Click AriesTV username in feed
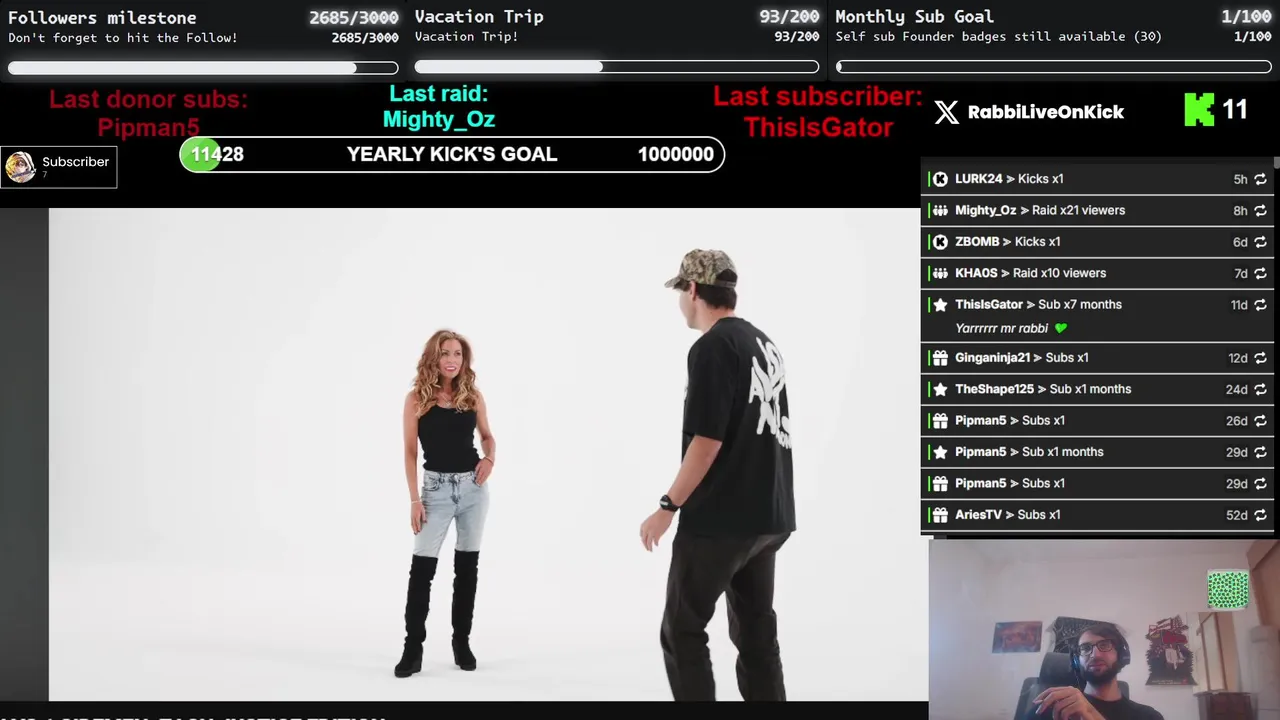1280x720 pixels. pyautogui.click(x=978, y=515)
